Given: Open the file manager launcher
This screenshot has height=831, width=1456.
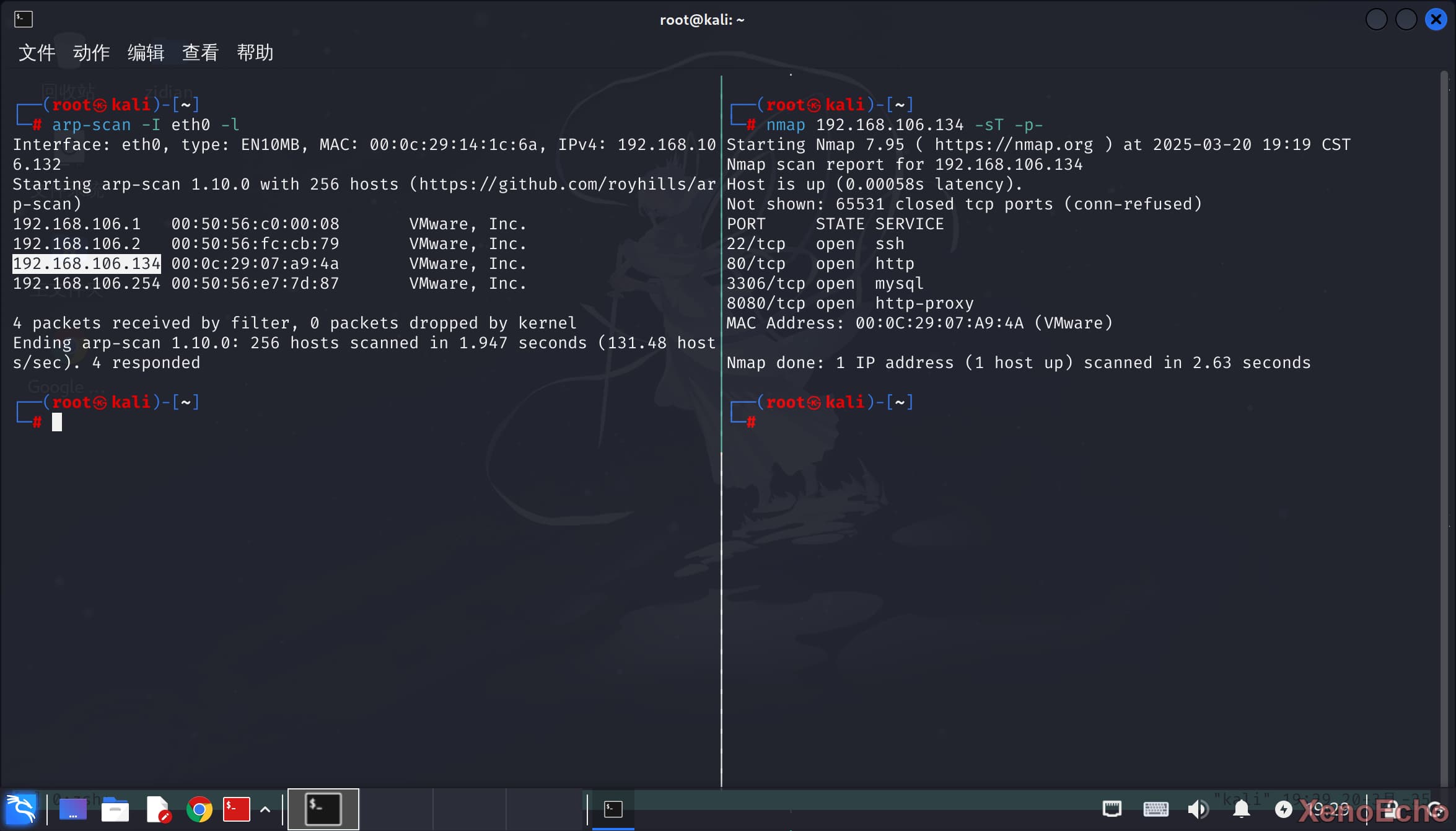Looking at the screenshot, I should point(115,809).
